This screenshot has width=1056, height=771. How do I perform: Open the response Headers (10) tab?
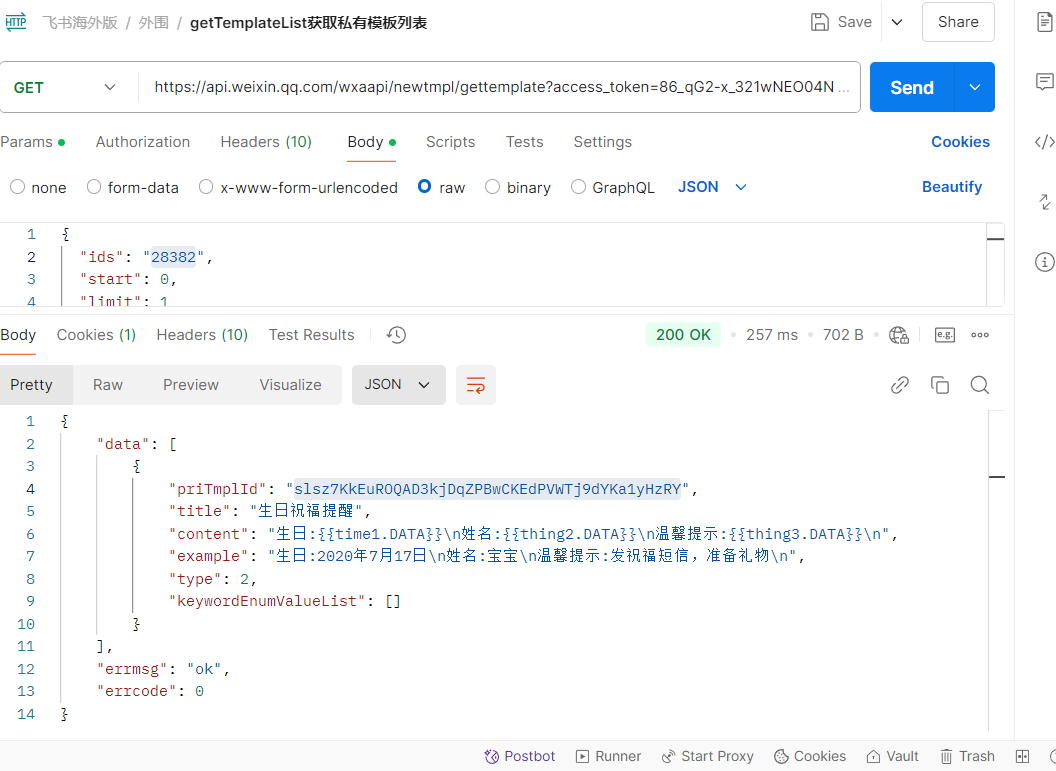click(202, 335)
